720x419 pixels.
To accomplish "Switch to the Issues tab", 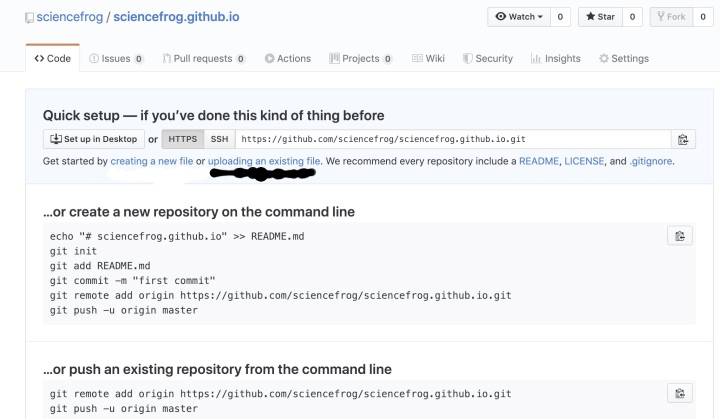I will tap(116, 58).
